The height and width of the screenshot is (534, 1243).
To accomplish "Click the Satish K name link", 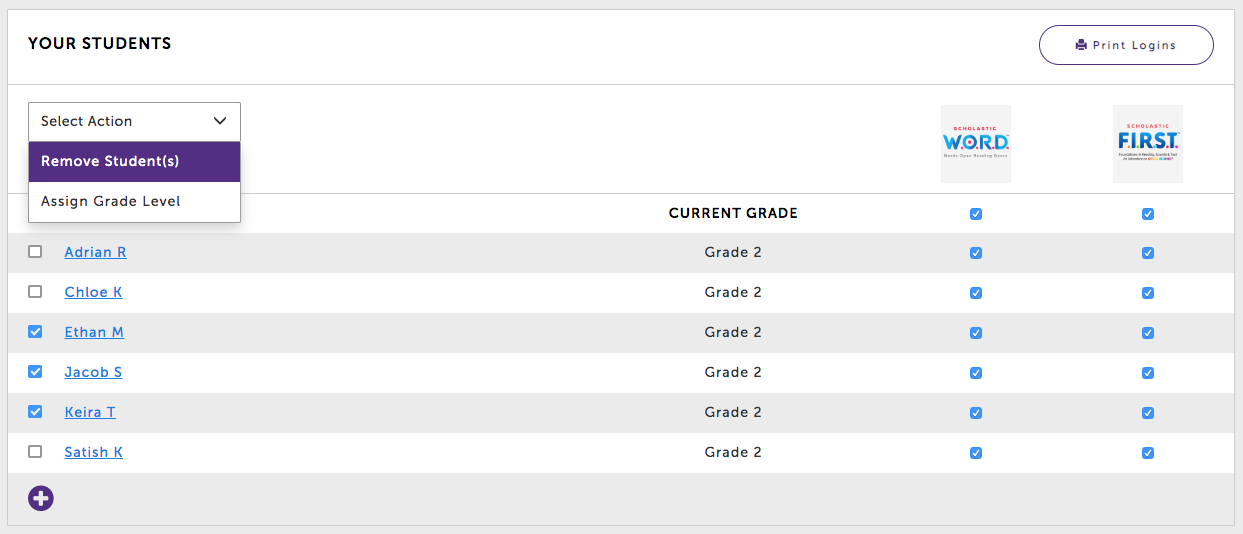I will pyautogui.click(x=93, y=452).
